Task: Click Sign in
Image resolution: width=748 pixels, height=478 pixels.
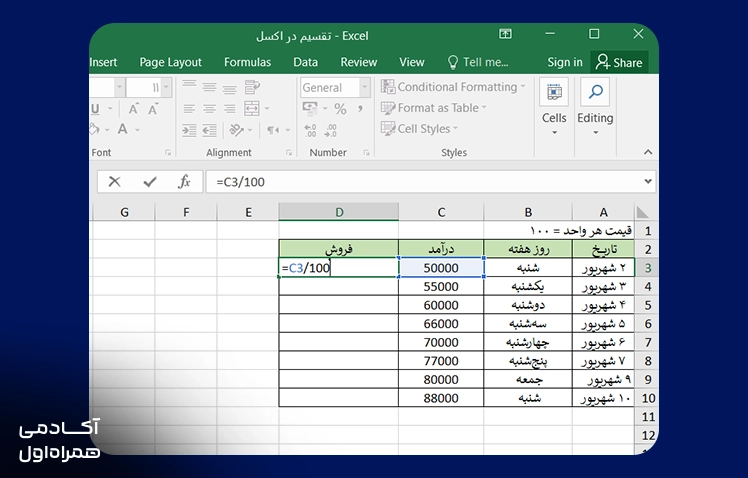Action: 565,62
